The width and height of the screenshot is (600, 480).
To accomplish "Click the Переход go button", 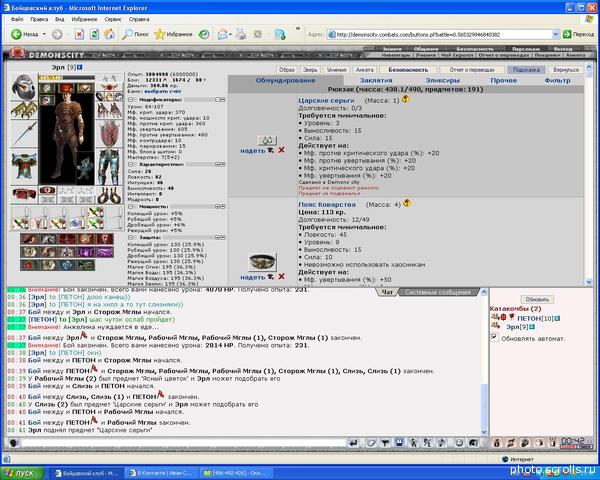I will click(x=579, y=34).
